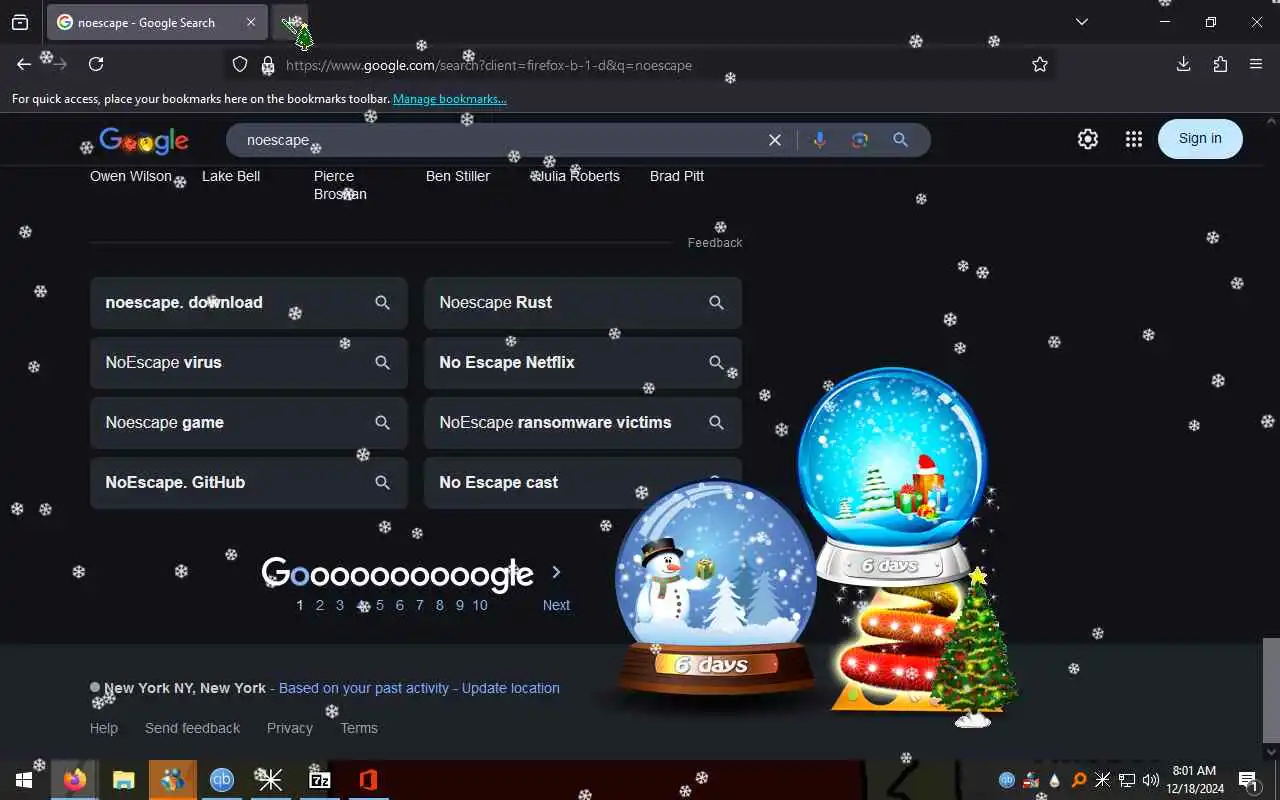Reload the current page
This screenshot has width=1280, height=800.
coord(96,64)
